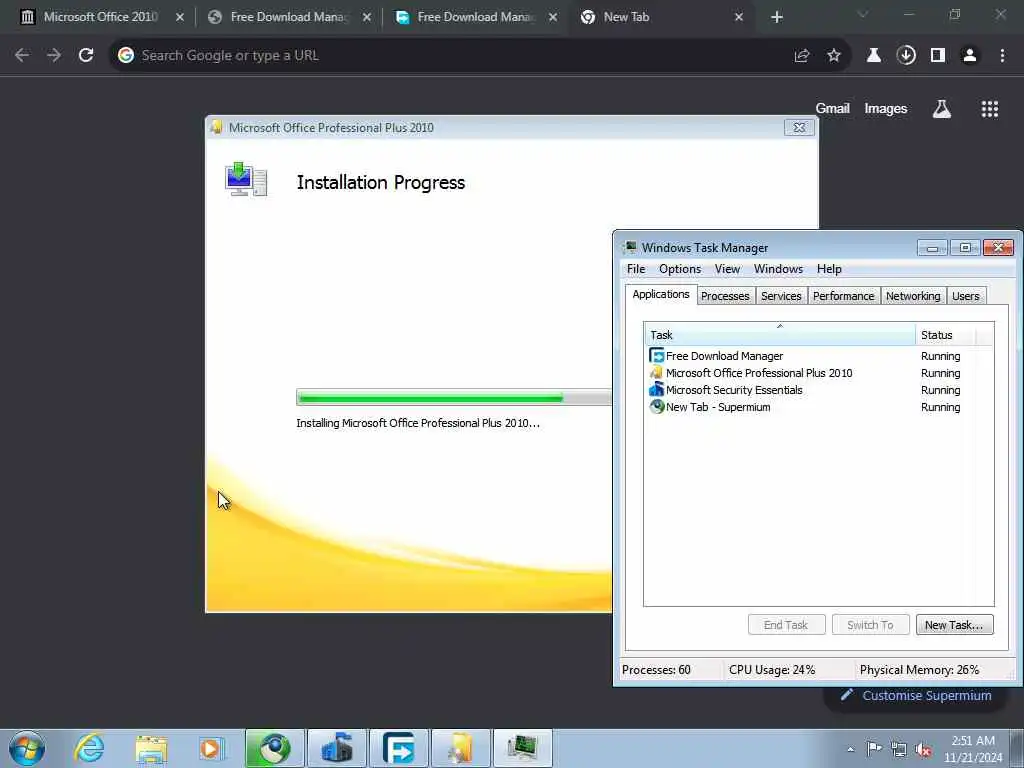Open the Images link

click(x=886, y=108)
